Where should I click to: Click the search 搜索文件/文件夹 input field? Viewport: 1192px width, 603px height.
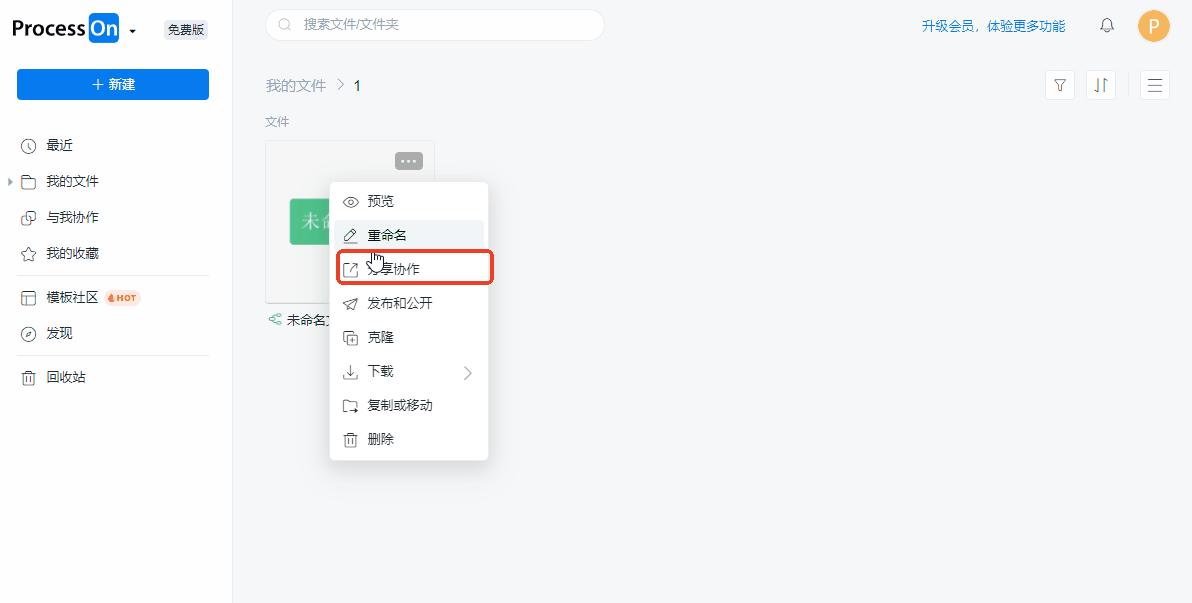(x=434, y=25)
